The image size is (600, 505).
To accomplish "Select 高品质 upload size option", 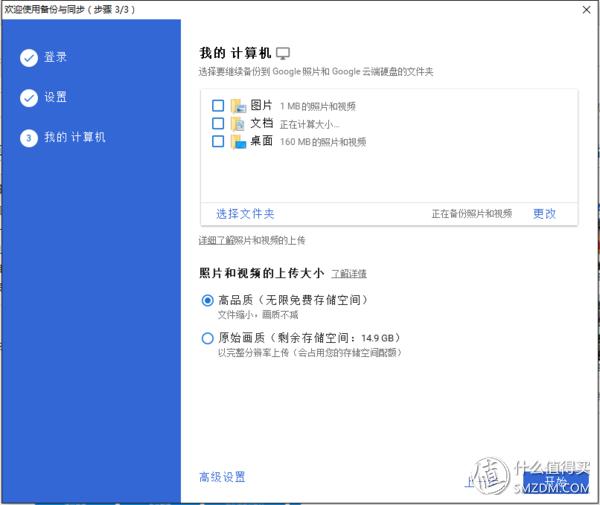I will tap(207, 300).
